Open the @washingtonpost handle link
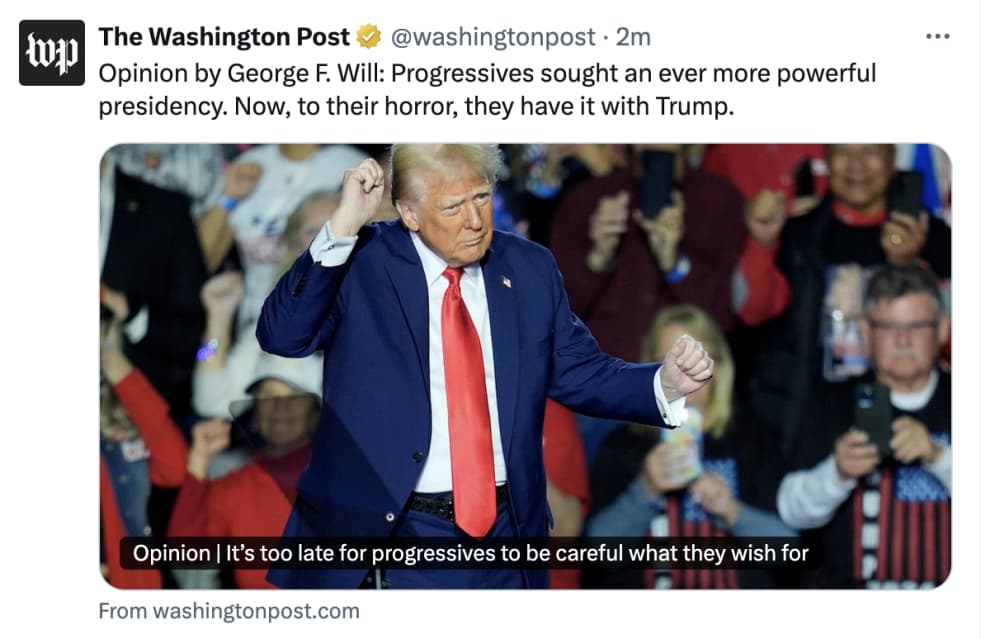 pos(492,37)
